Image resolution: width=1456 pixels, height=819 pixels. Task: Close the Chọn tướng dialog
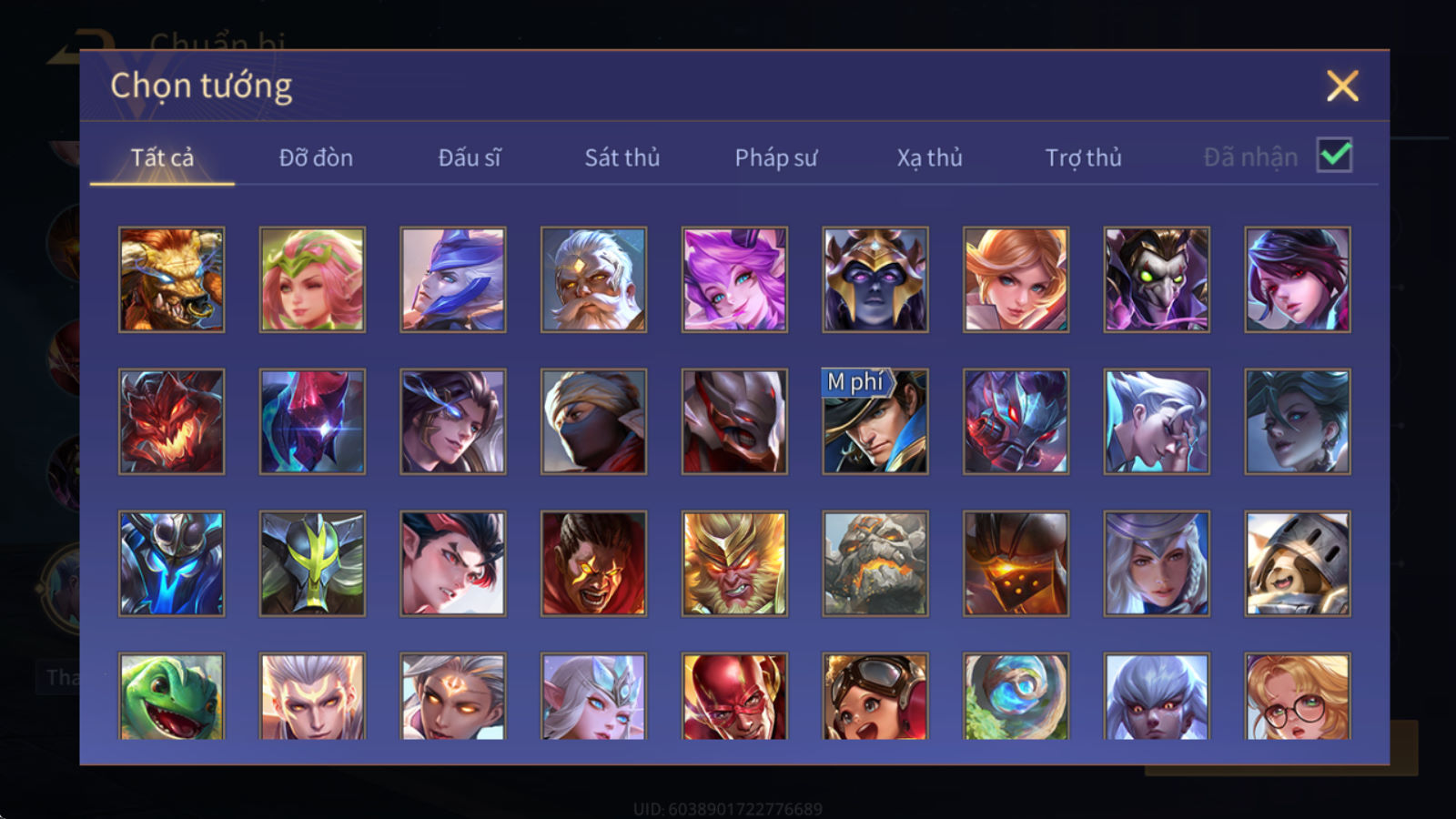[1342, 86]
